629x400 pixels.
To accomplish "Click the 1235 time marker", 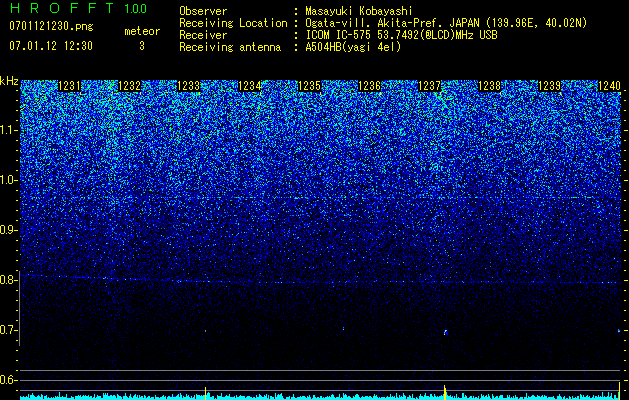I will pyautogui.click(x=309, y=86).
